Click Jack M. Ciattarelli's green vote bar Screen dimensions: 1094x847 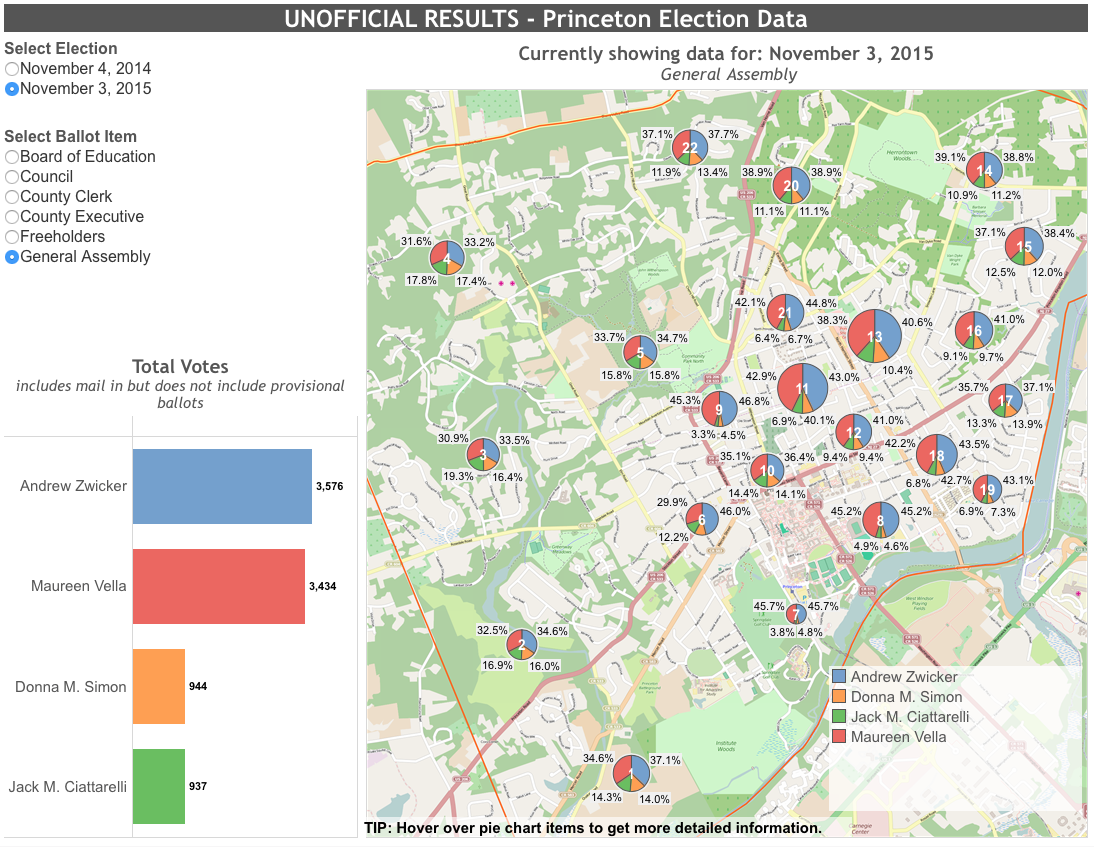pos(159,786)
